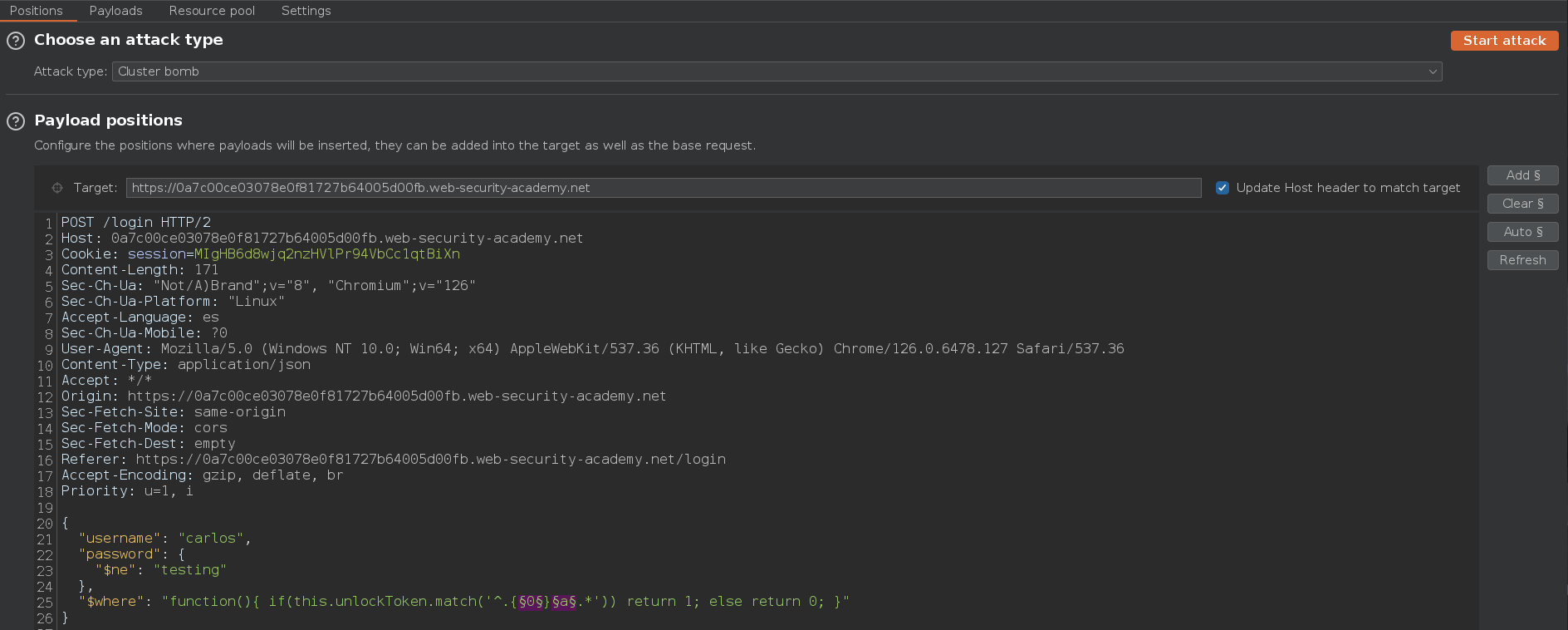Click the Content-Length: 171 line

pos(140,270)
